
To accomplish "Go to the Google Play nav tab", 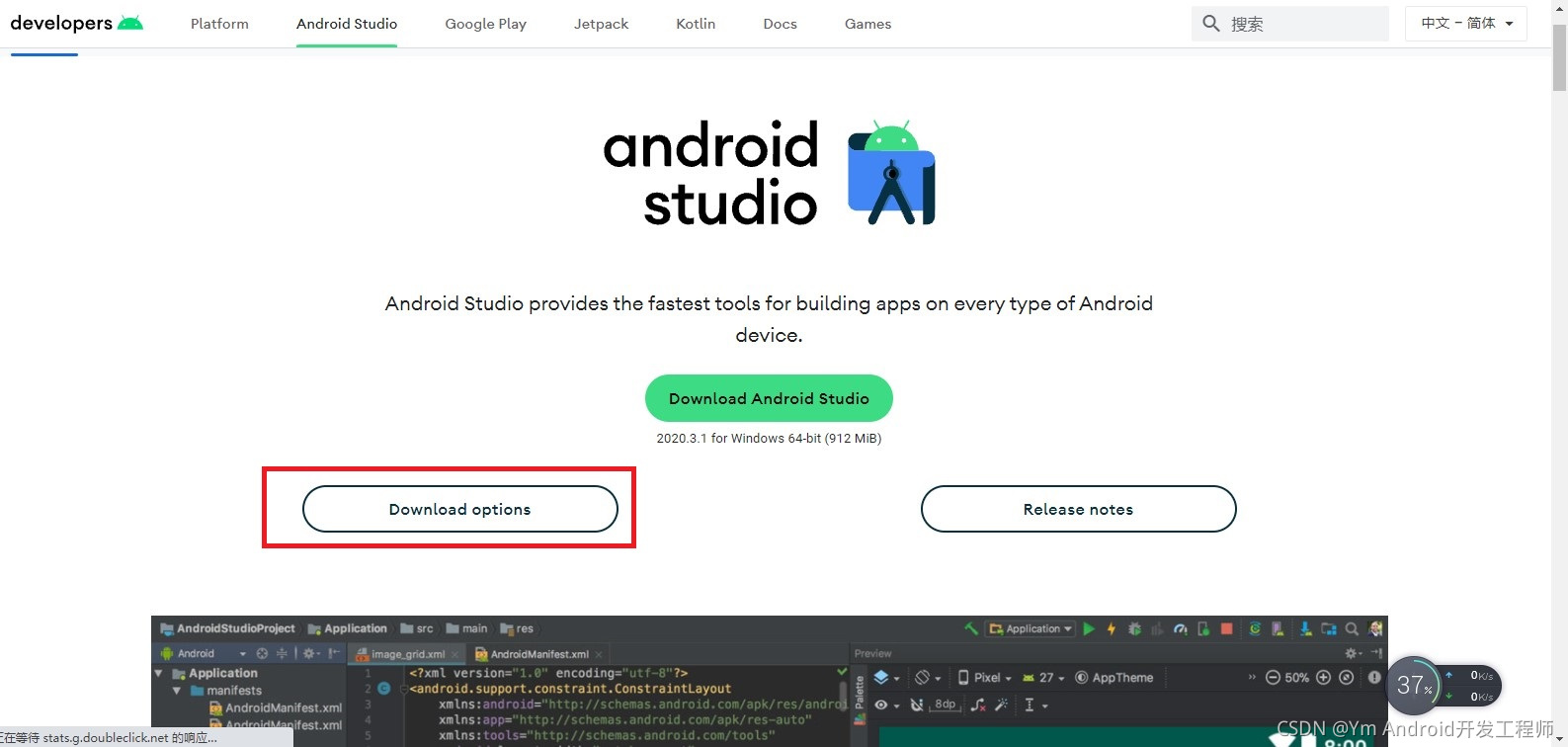I will point(485,24).
